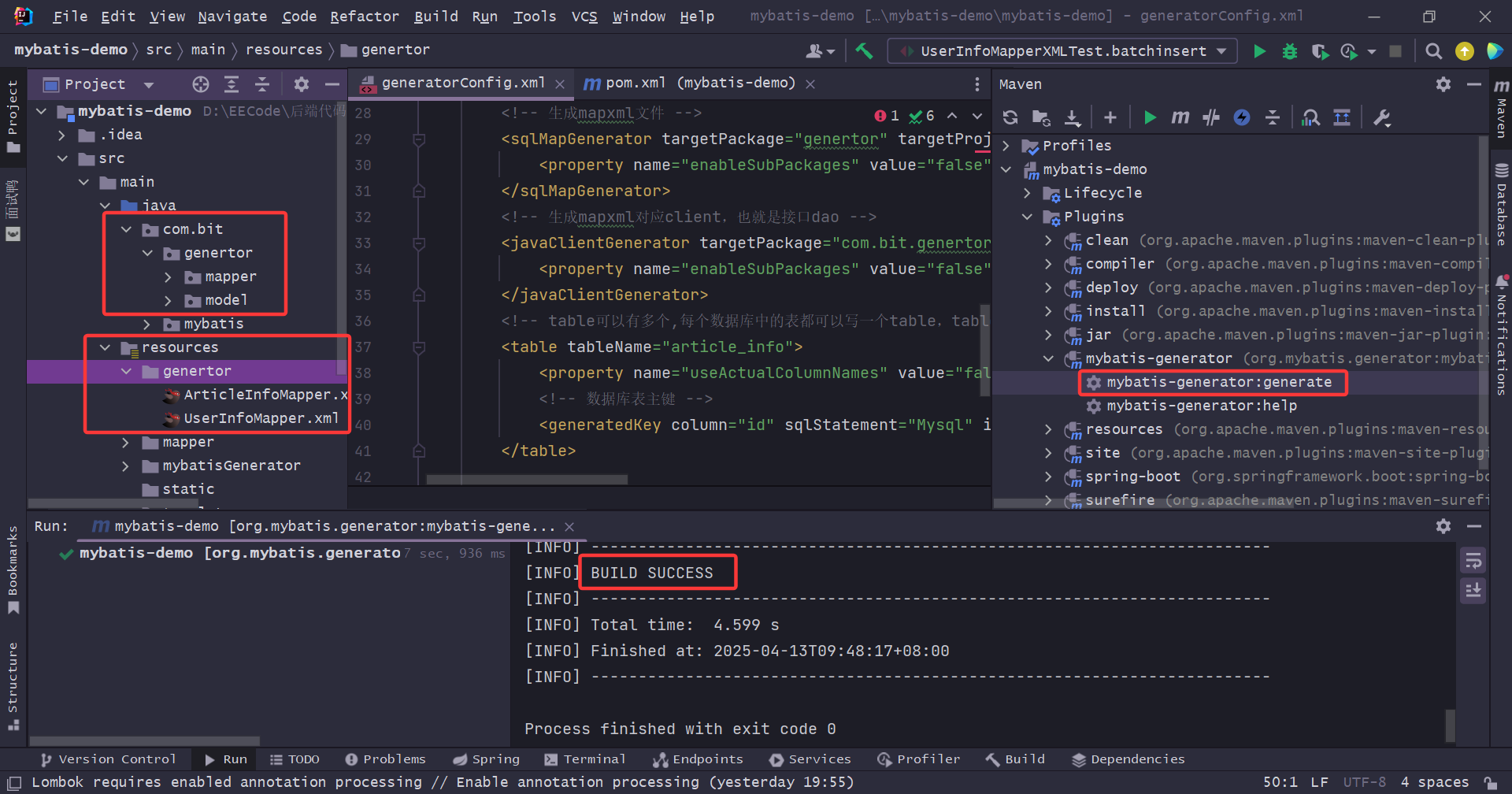Collapse the com.bit package node

click(x=126, y=229)
